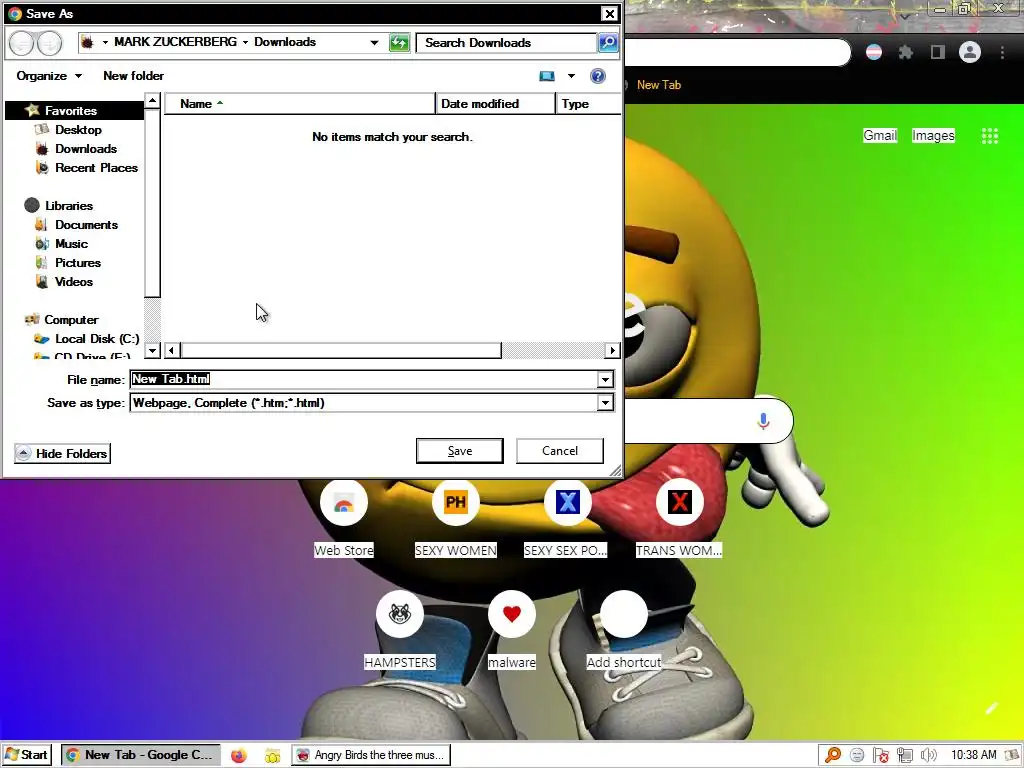Click Hide Folders button
This screenshot has height=768, width=1024.
[x=63, y=453]
